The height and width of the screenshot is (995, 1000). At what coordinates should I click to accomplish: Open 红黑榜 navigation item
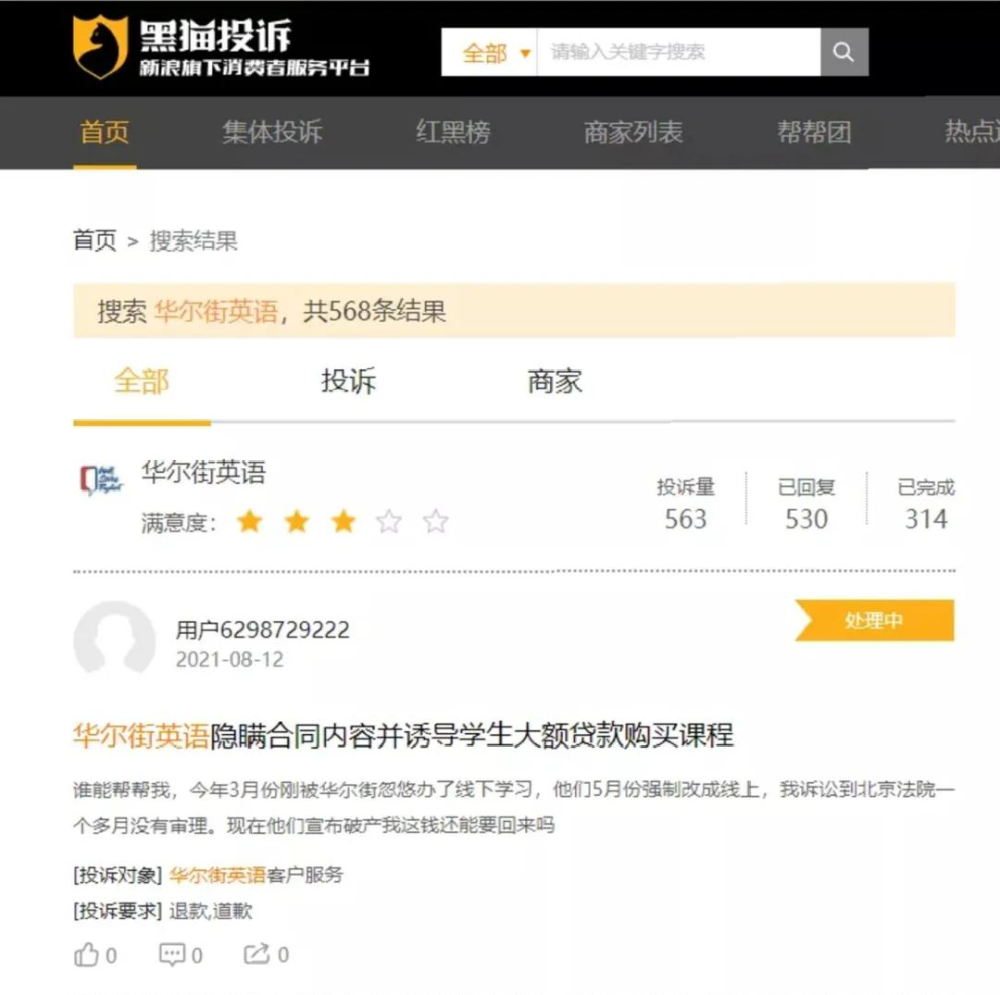(x=453, y=133)
